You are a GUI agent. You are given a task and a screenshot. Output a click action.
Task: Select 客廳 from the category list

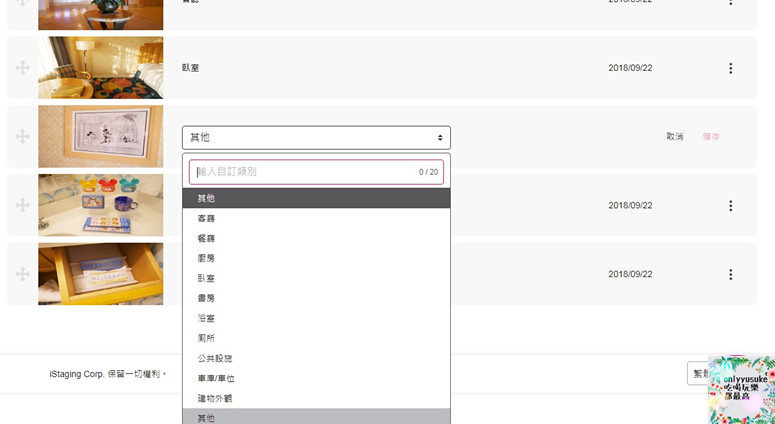(x=316, y=218)
